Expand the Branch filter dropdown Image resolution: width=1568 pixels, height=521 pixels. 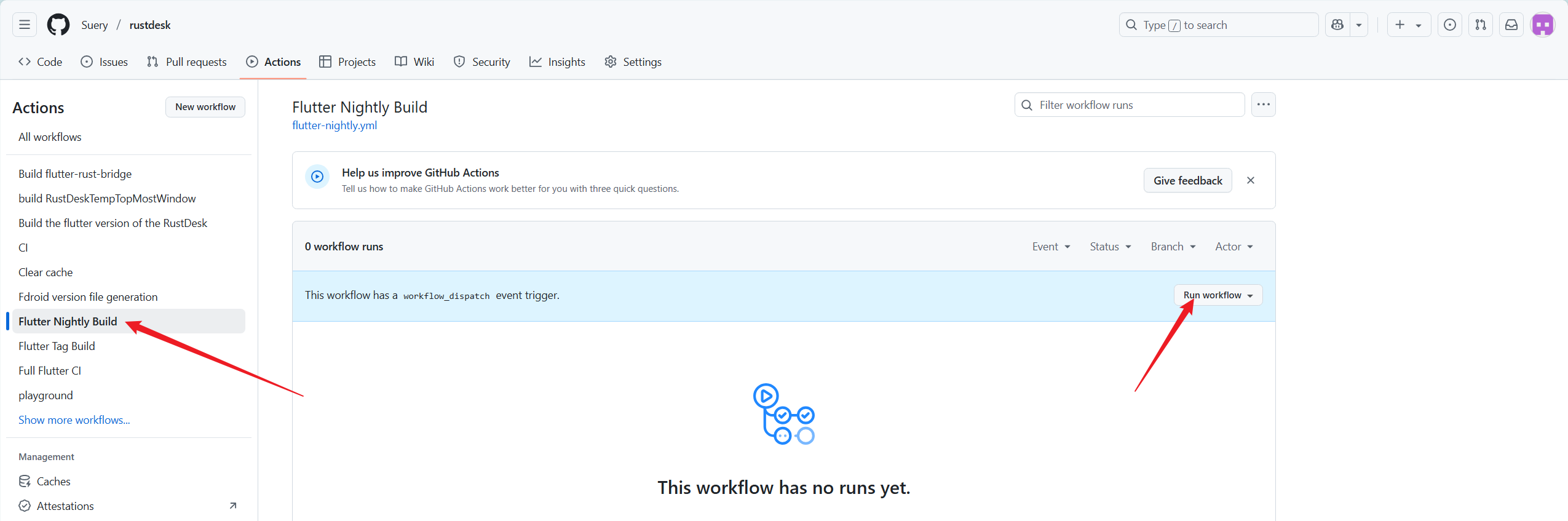coord(1173,247)
